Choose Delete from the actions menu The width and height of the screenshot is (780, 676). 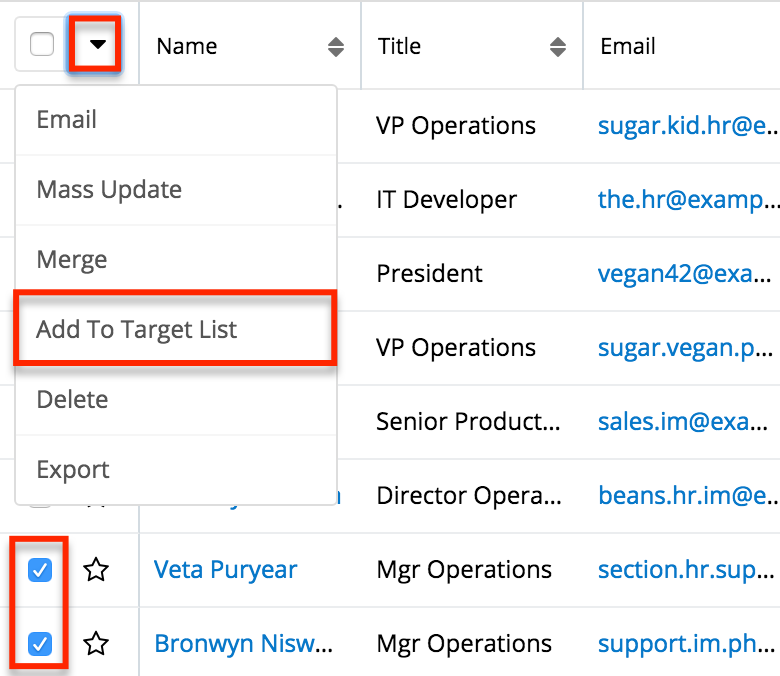point(72,400)
